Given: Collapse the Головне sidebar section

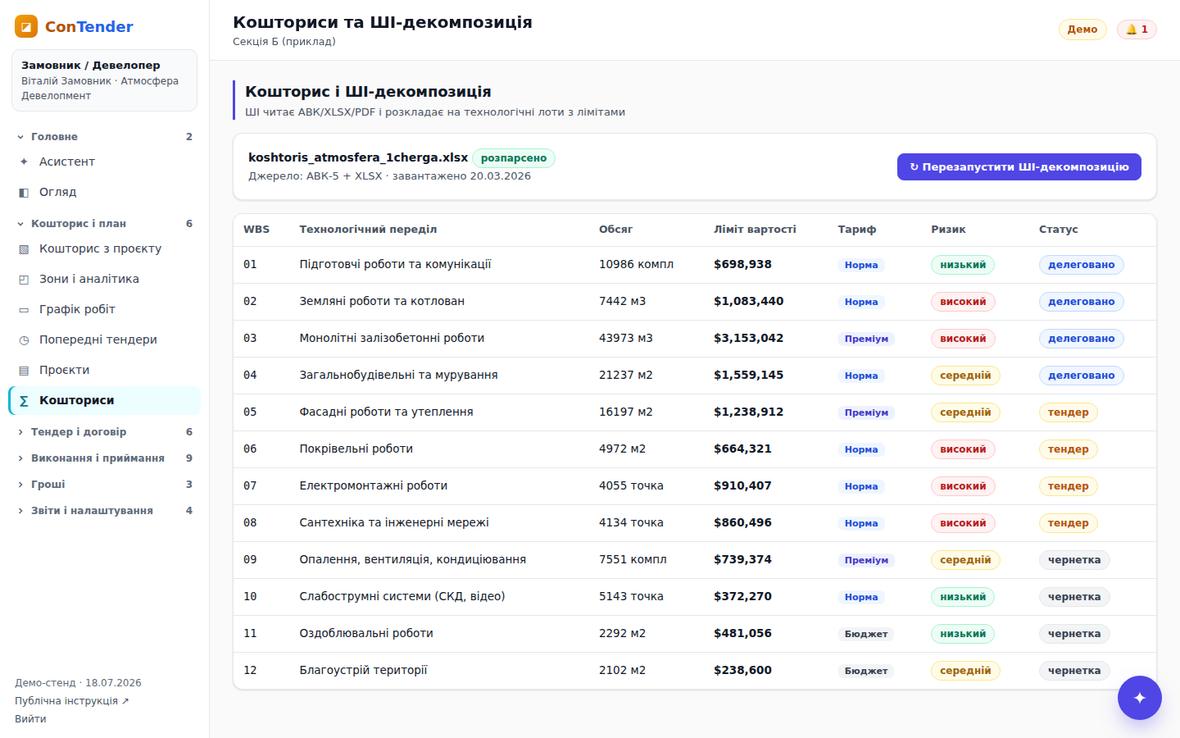Looking at the screenshot, I should click(x=105, y=137).
